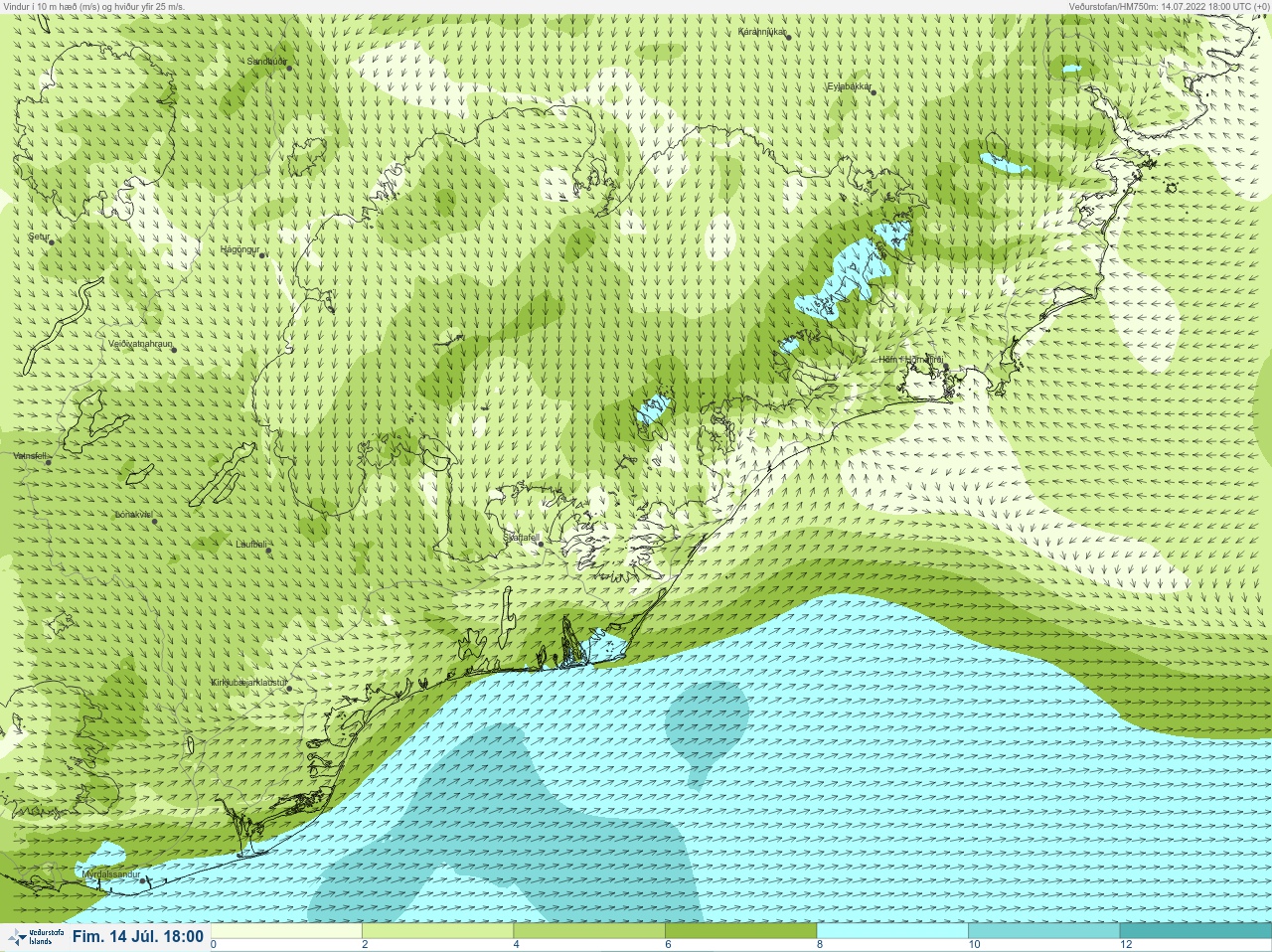Select the Vatnsfell station label
Viewport: 1272px width, 952px height.
click(30, 456)
